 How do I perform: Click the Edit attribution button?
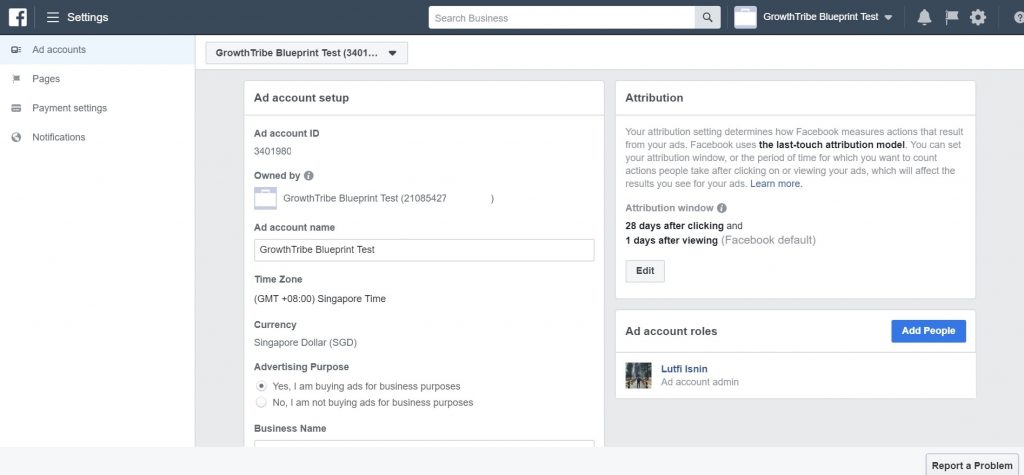tap(645, 271)
